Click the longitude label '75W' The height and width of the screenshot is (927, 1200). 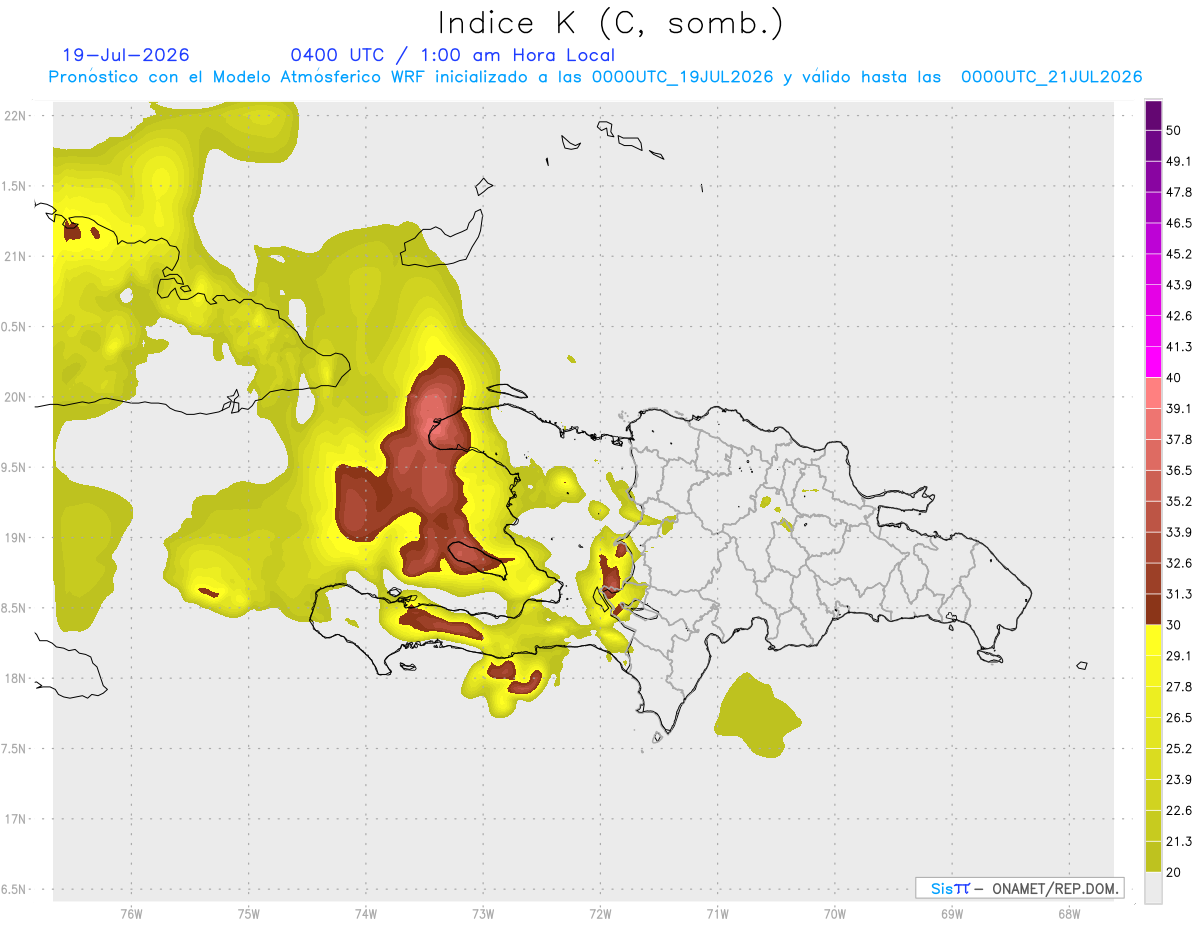[249, 914]
